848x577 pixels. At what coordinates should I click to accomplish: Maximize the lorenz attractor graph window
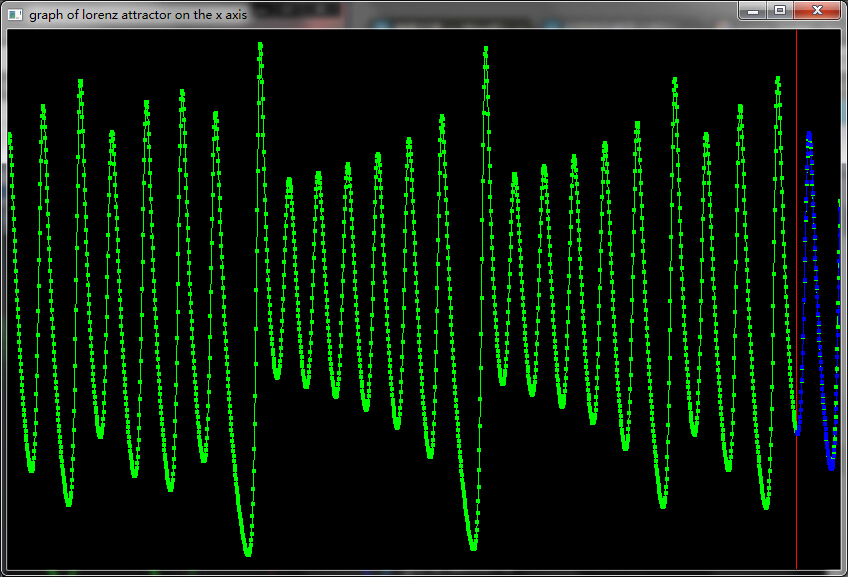(x=780, y=11)
